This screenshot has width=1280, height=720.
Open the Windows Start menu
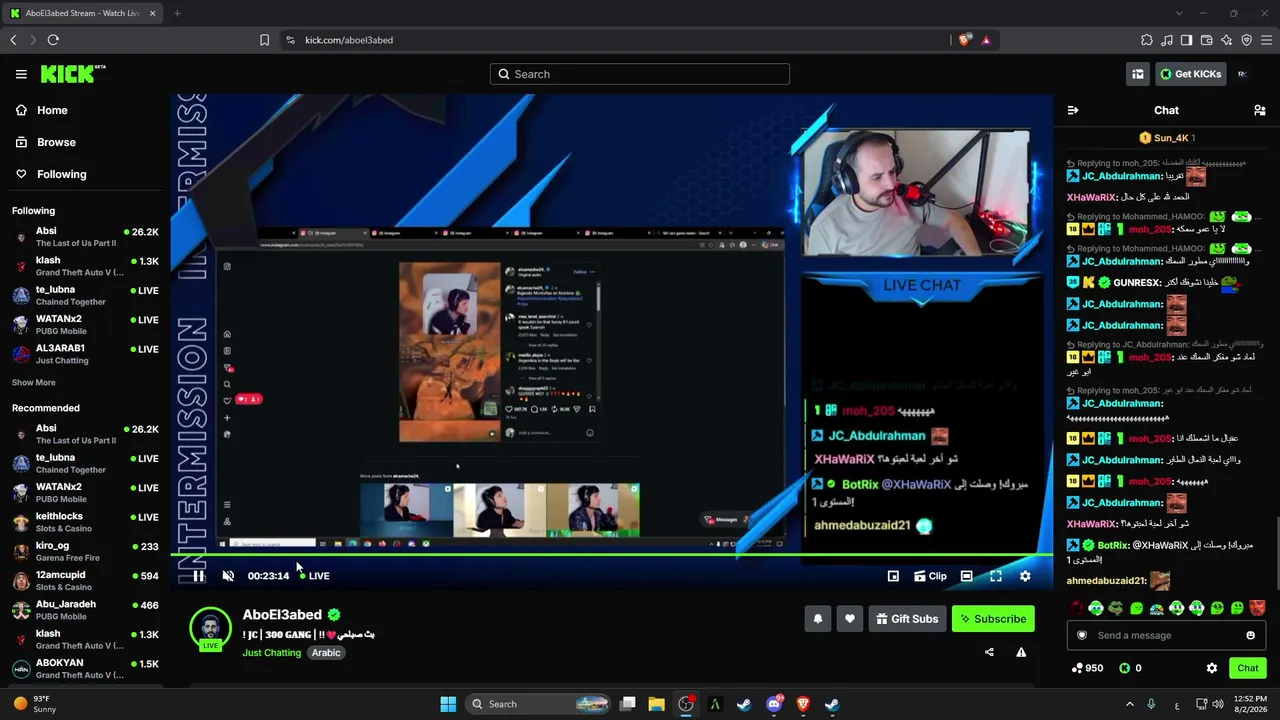tap(448, 704)
